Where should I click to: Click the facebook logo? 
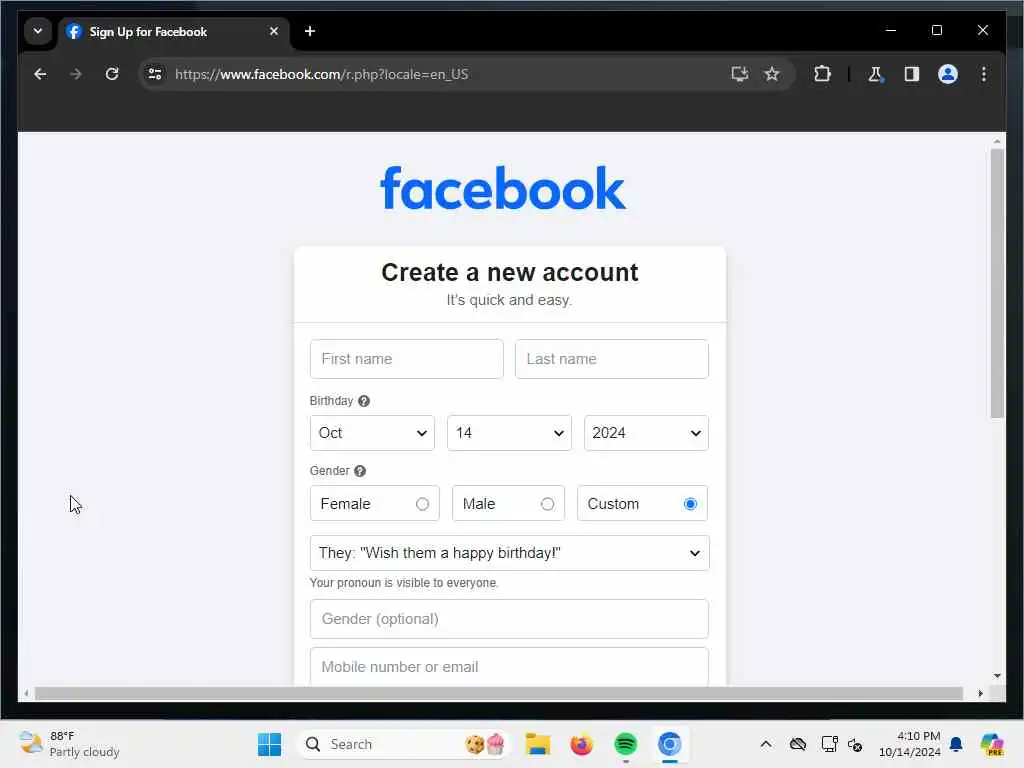click(503, 188)
